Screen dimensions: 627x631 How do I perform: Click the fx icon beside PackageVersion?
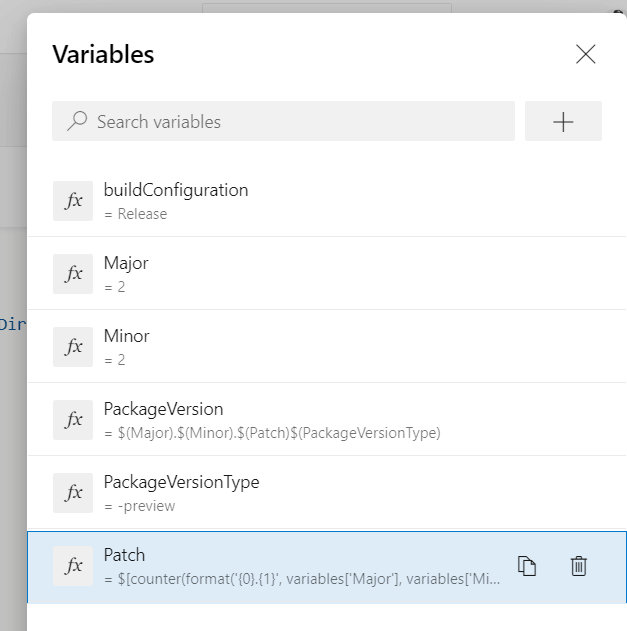(x=73, y=420)
